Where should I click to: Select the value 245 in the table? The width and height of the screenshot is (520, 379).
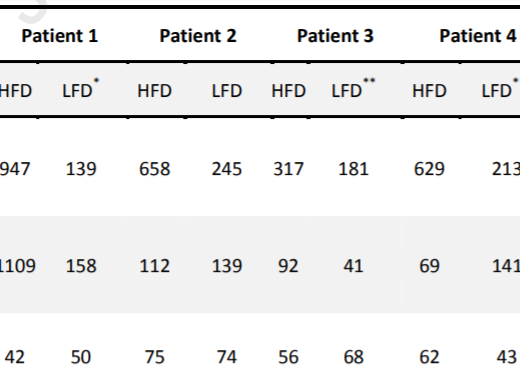227,169
